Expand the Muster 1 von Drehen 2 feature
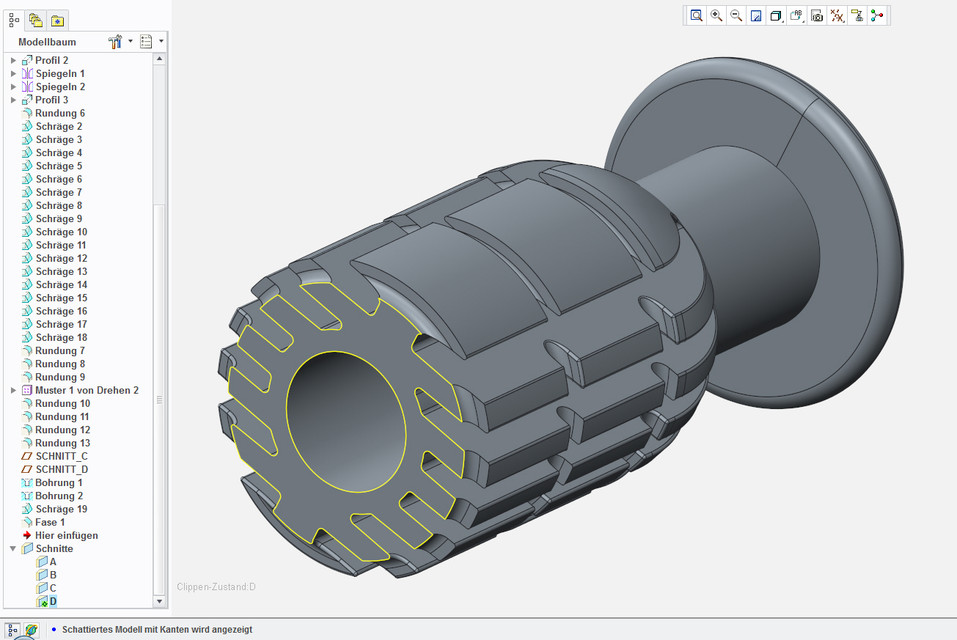This screenshot has width=957, height=640. (x=12, y=390)
